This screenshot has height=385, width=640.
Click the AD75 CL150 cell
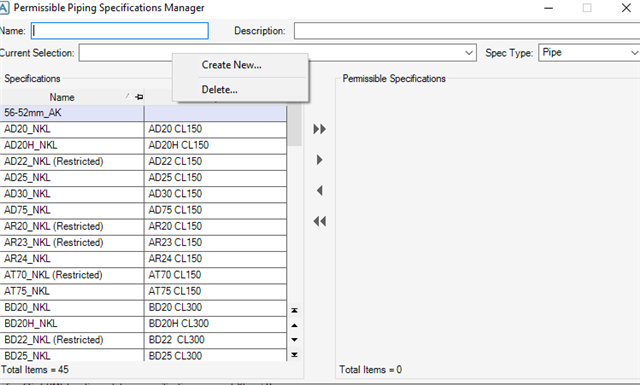point(216,210)
